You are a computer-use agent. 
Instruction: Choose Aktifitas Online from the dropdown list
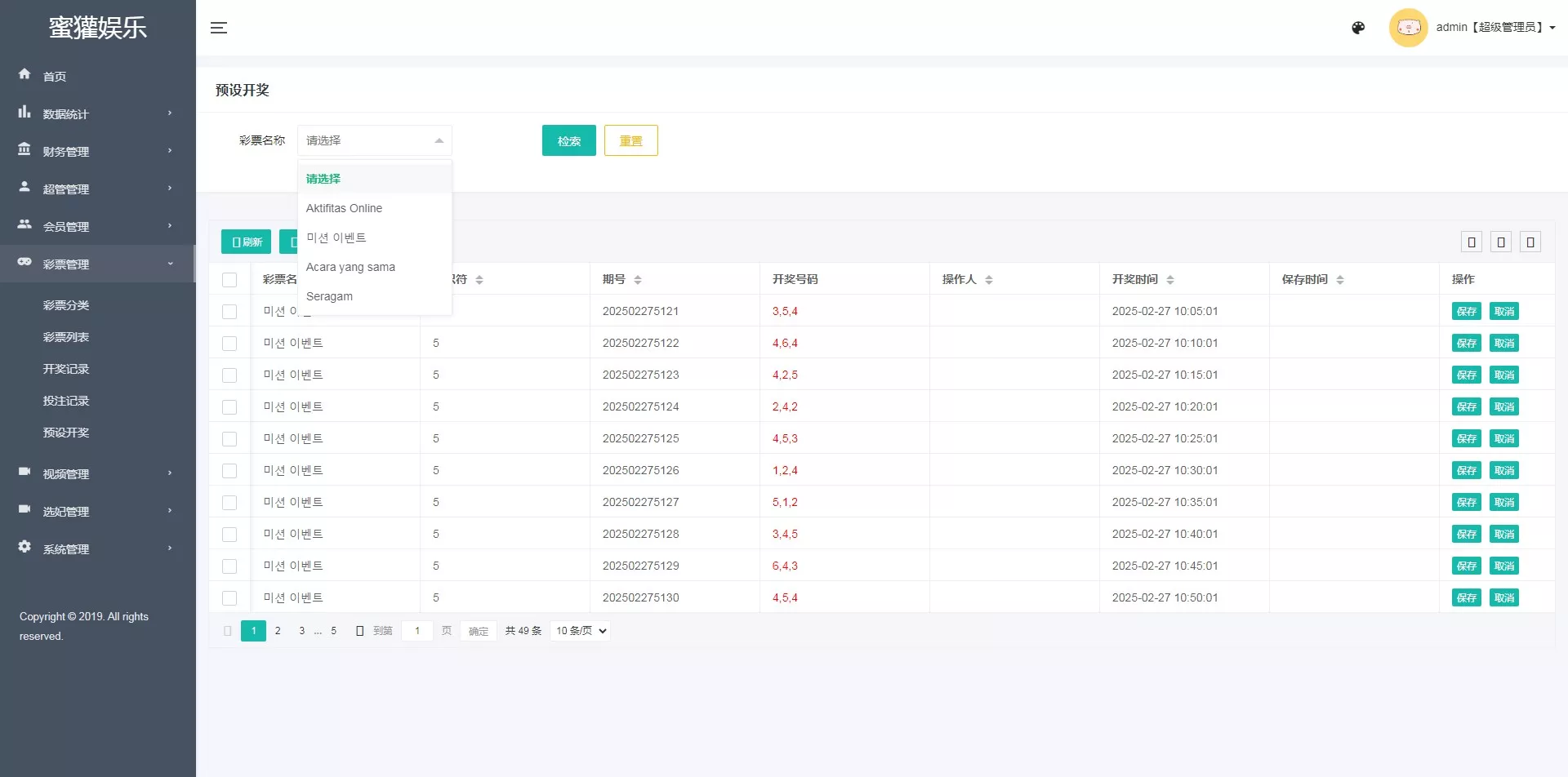pyautogui.click(x=344, y=208)
